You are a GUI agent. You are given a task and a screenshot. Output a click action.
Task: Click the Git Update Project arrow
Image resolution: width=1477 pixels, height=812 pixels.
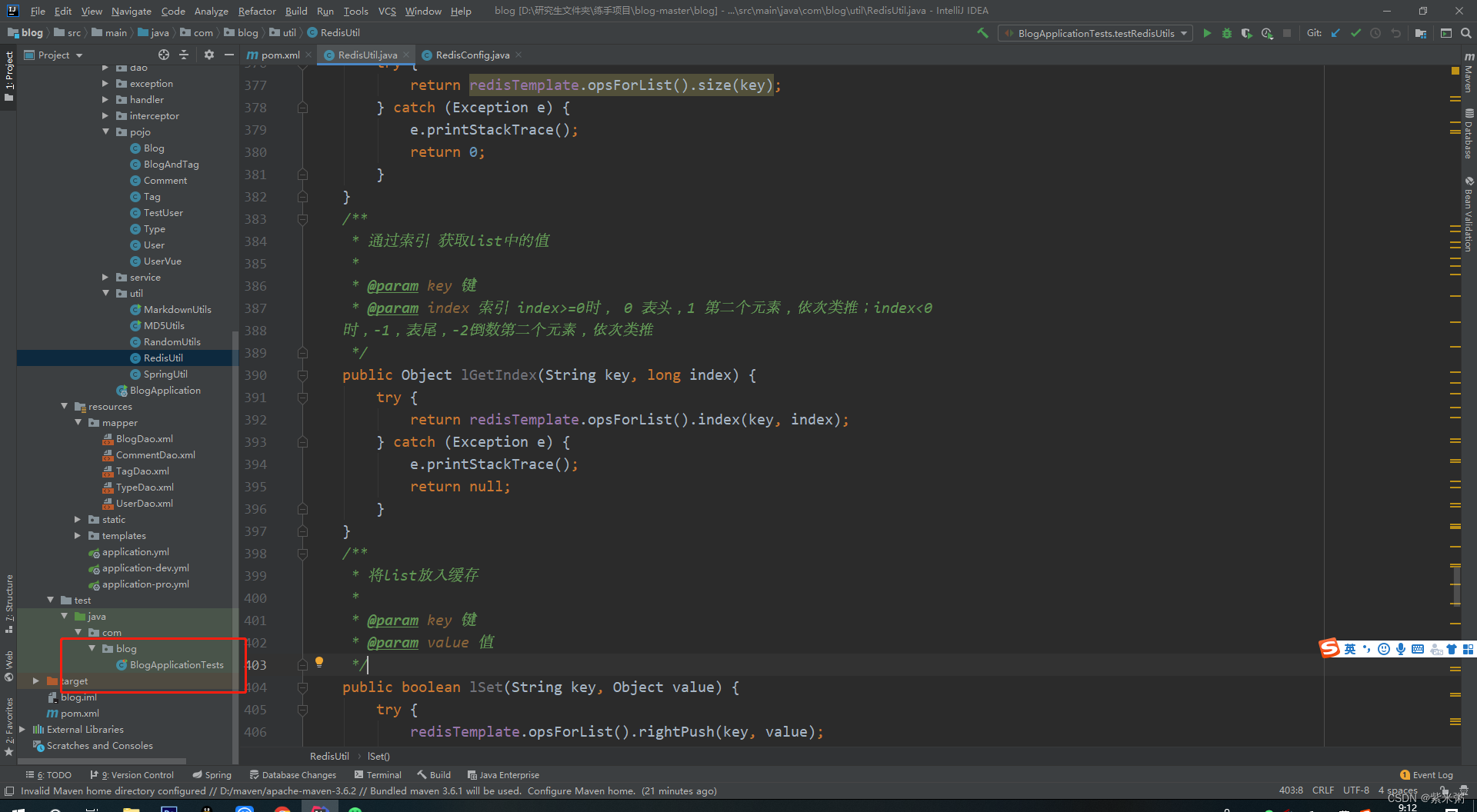point(1335,33)
